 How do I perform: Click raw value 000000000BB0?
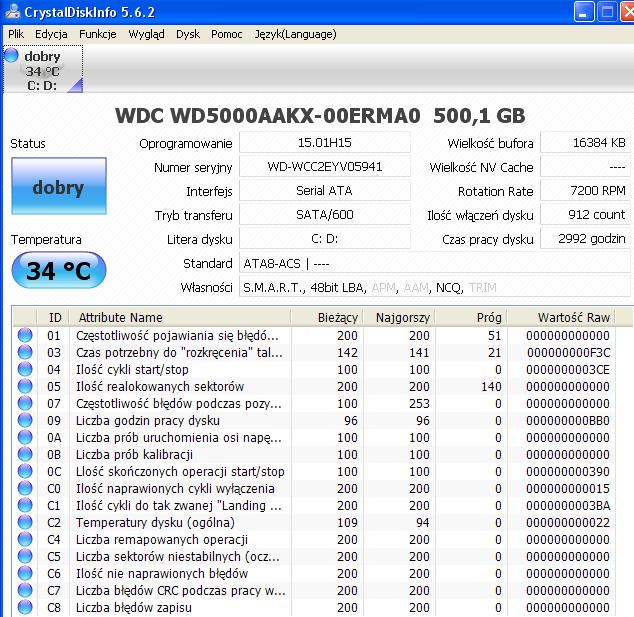coord(568,420)
